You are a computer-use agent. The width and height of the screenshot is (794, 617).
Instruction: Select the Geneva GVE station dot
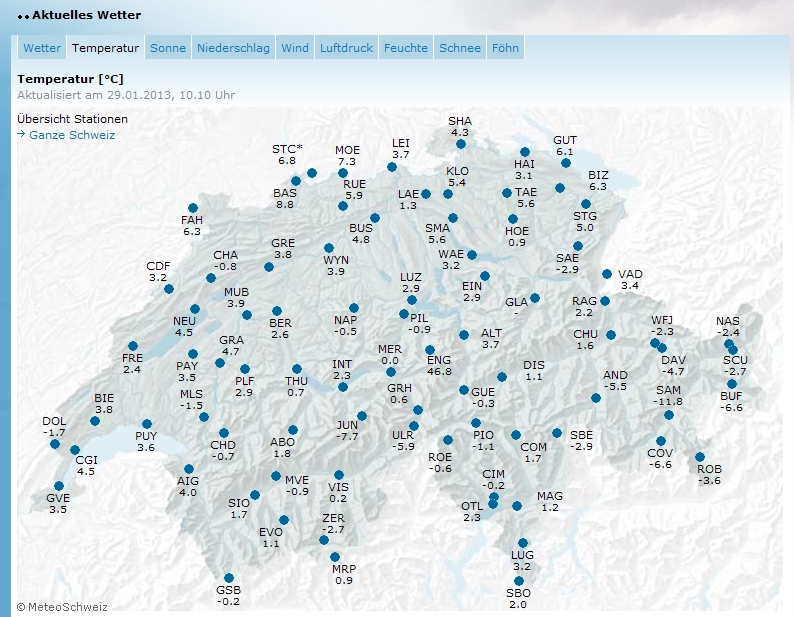tap(53, 487)
